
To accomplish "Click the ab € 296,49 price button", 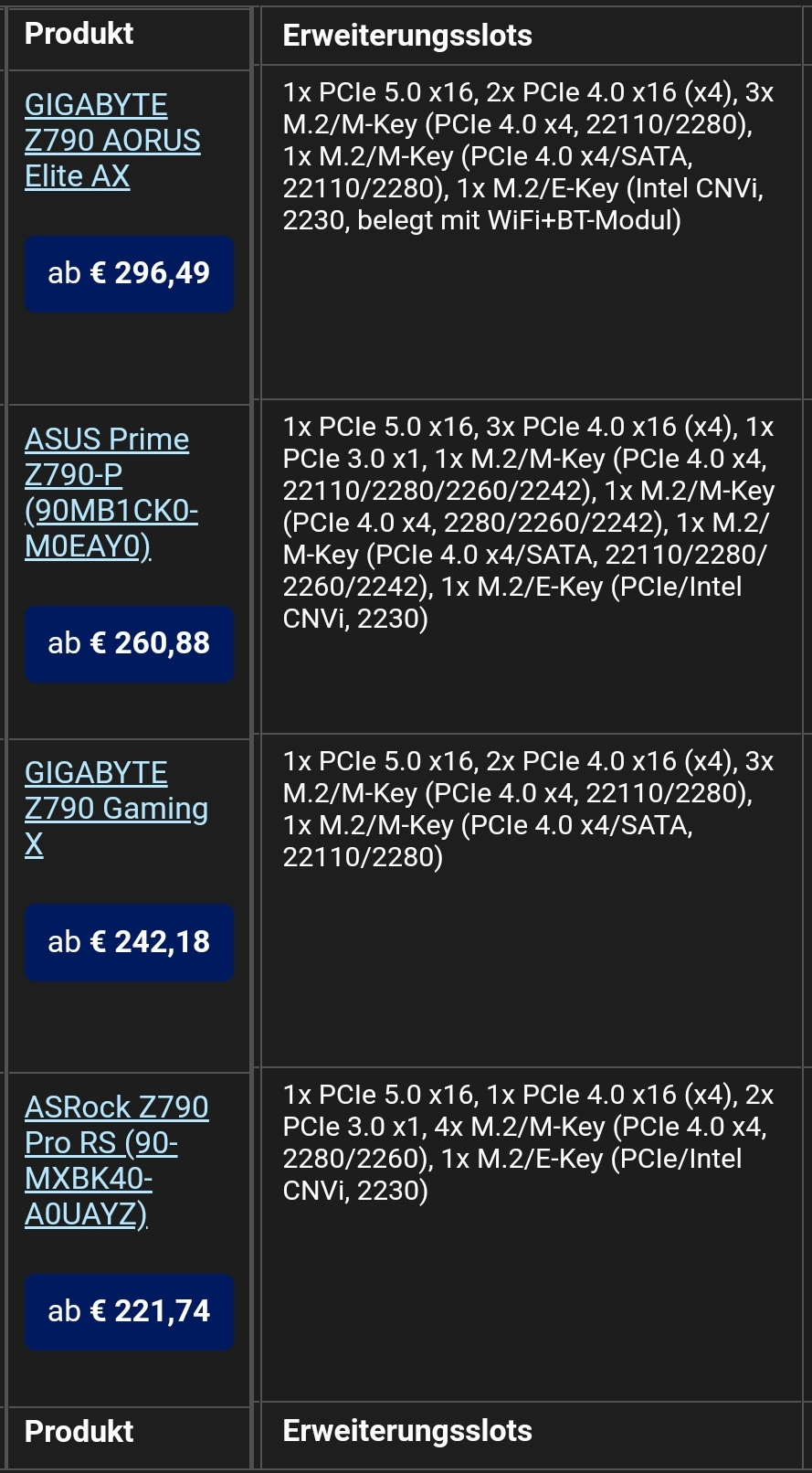I will coord(129,273).
